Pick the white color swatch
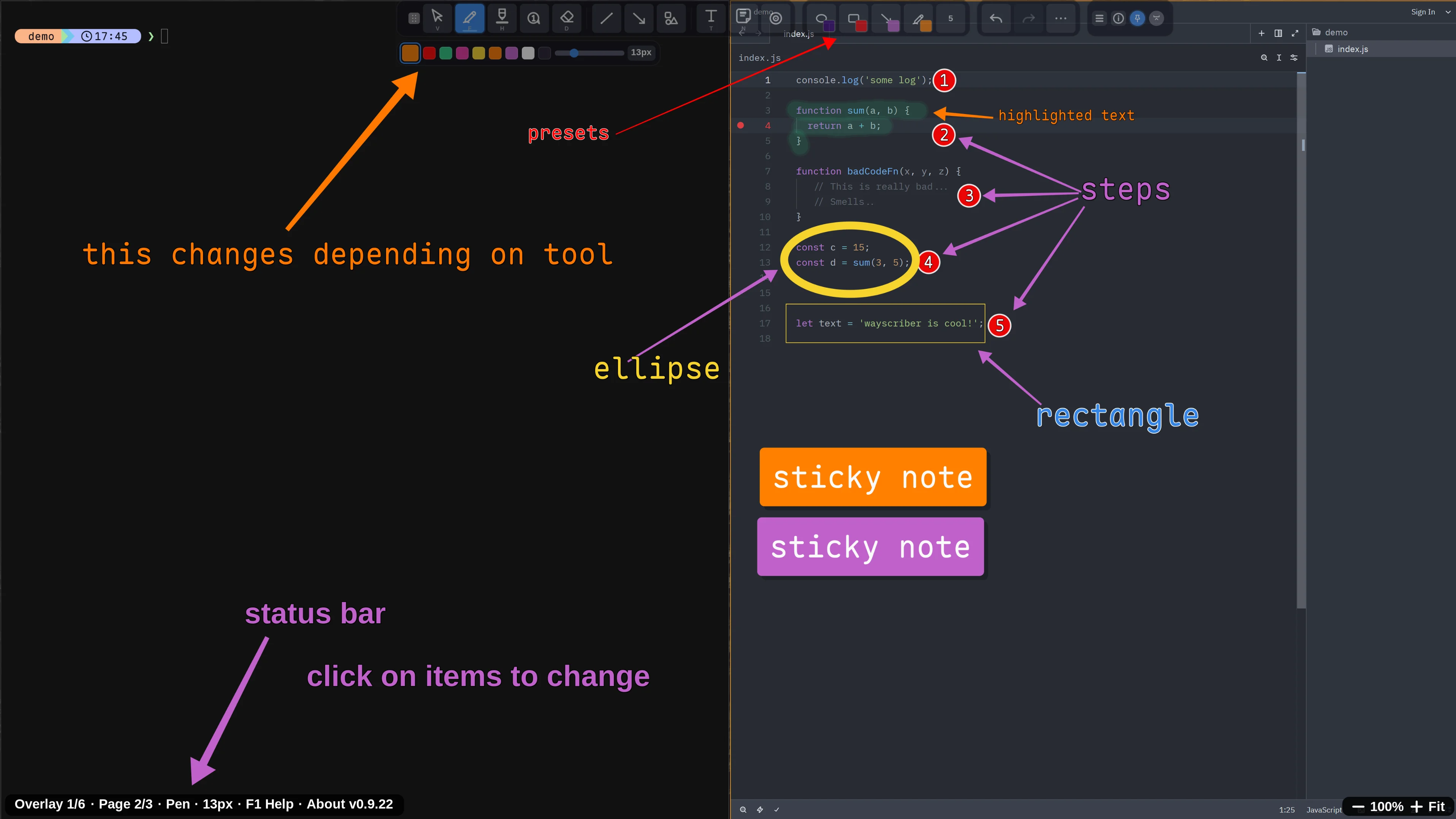The height and width of the screenshot is (819, 1456). pos(528,53)
